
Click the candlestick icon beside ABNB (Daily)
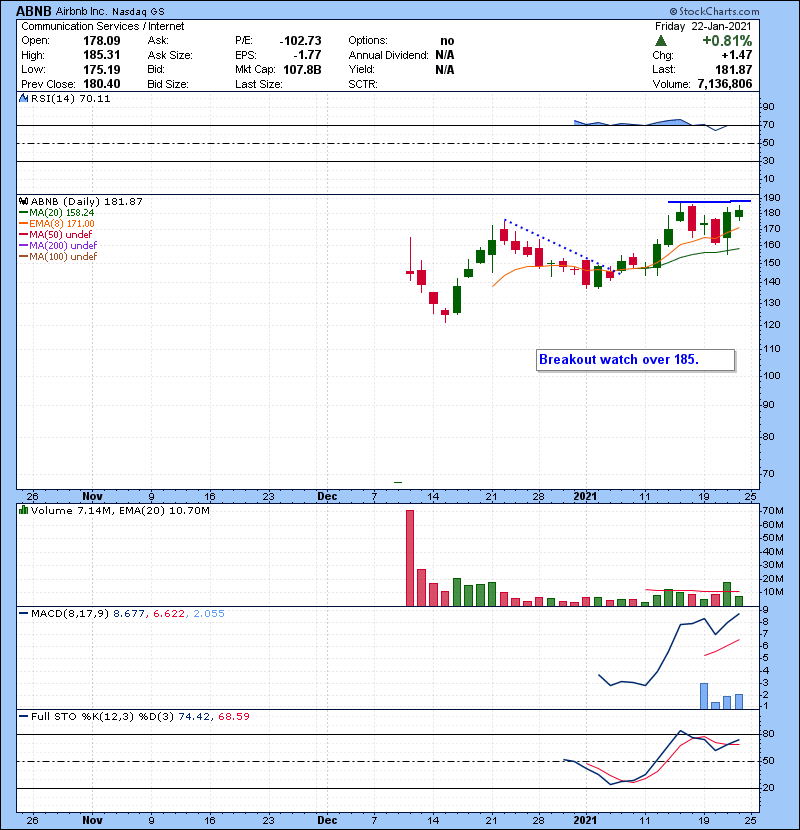click(24, 201)
